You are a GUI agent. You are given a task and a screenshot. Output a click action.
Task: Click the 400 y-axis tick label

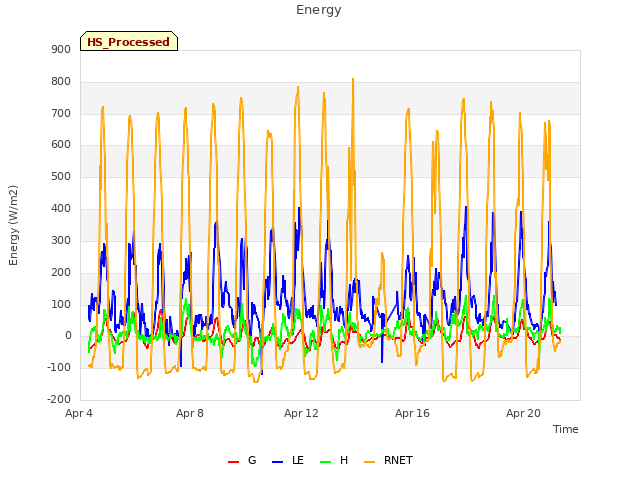(61, 209)
